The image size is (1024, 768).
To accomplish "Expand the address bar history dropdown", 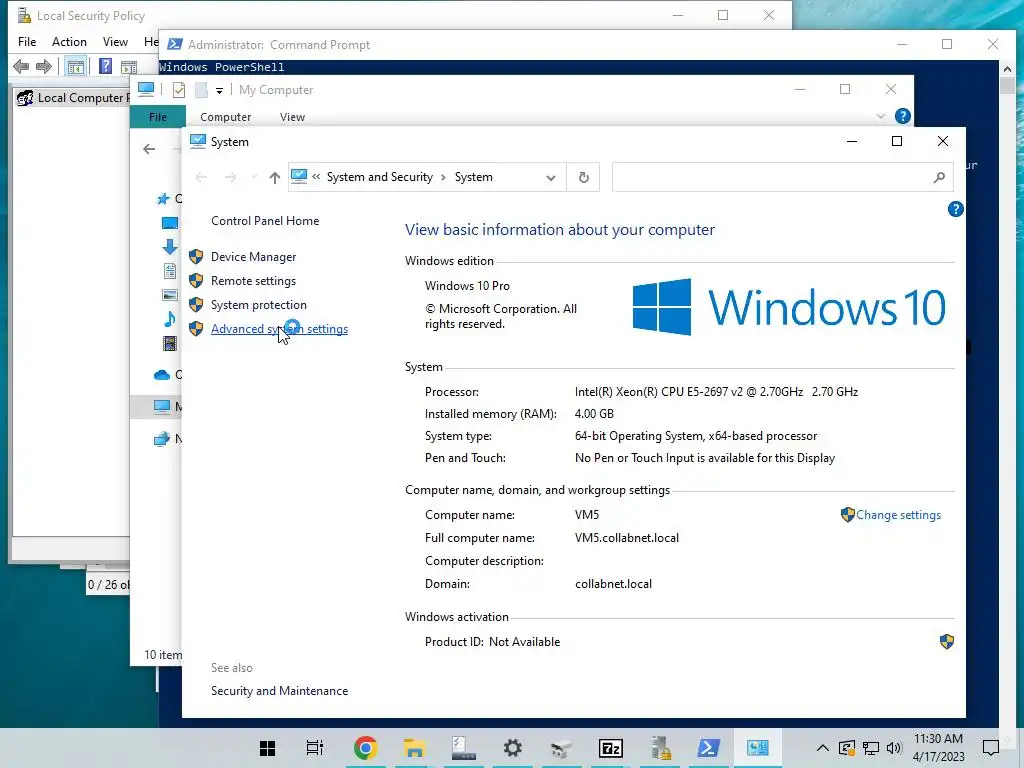I will (x=551, y=178).
